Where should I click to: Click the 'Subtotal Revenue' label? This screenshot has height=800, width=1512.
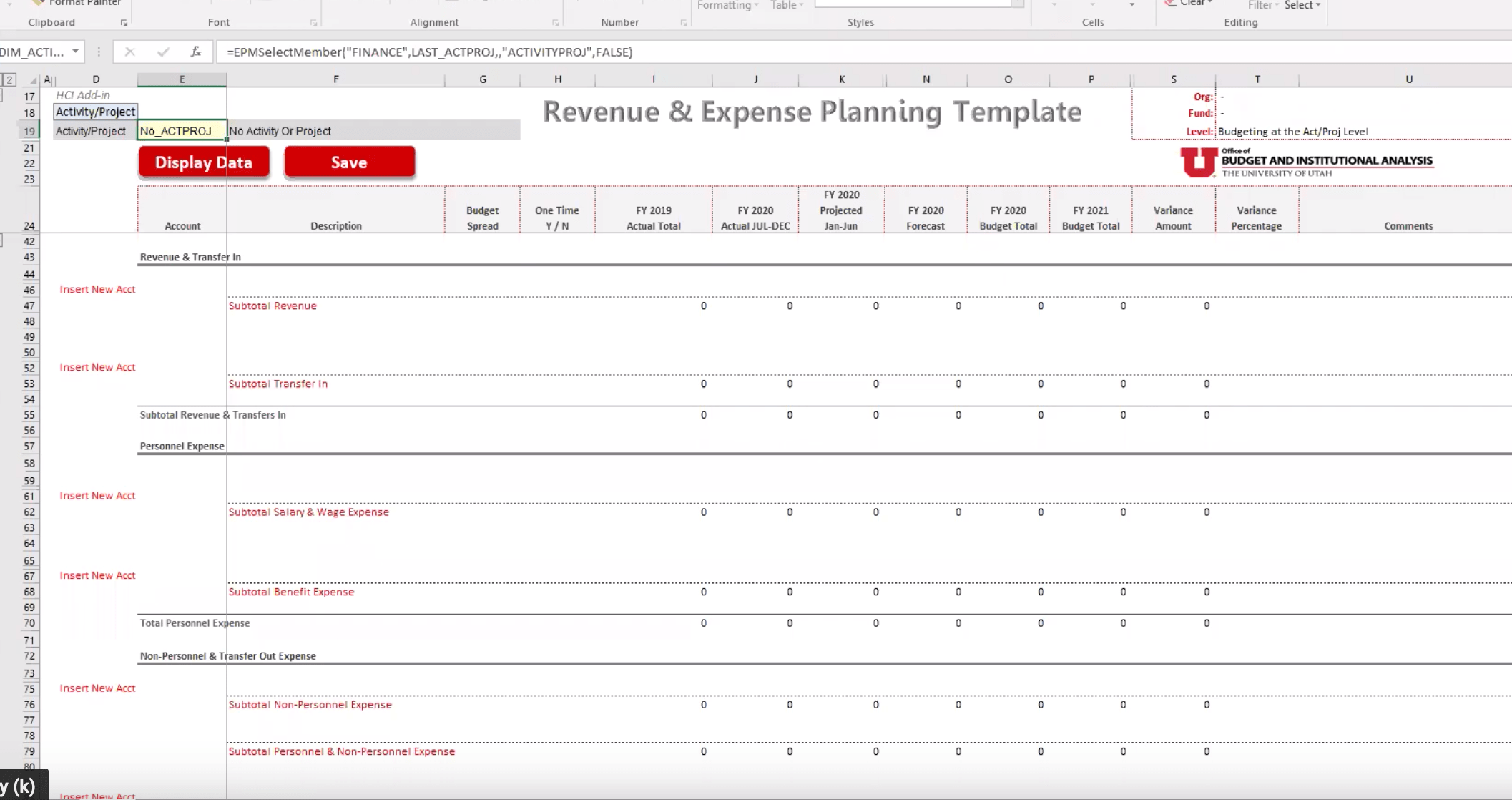[273, 306]
